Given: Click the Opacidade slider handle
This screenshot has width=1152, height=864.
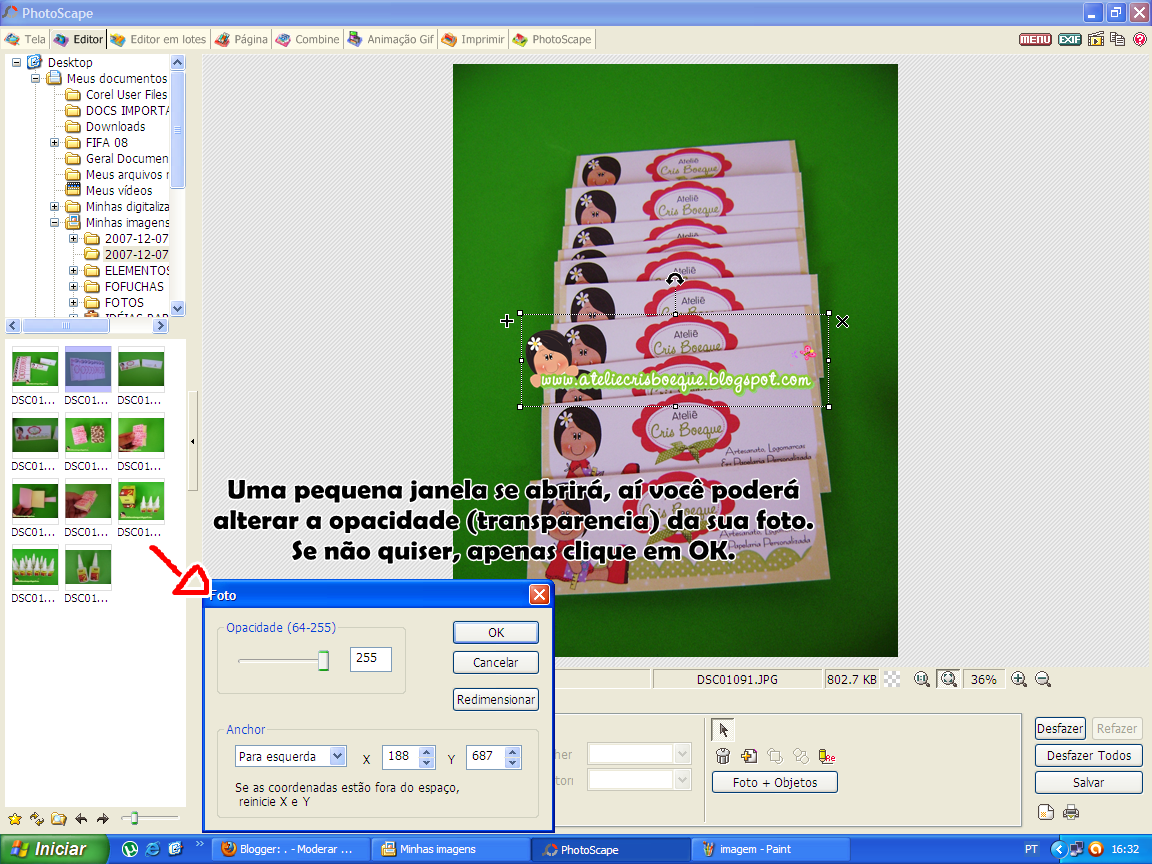Looking at the screenshot, I should tap(323, 660).
